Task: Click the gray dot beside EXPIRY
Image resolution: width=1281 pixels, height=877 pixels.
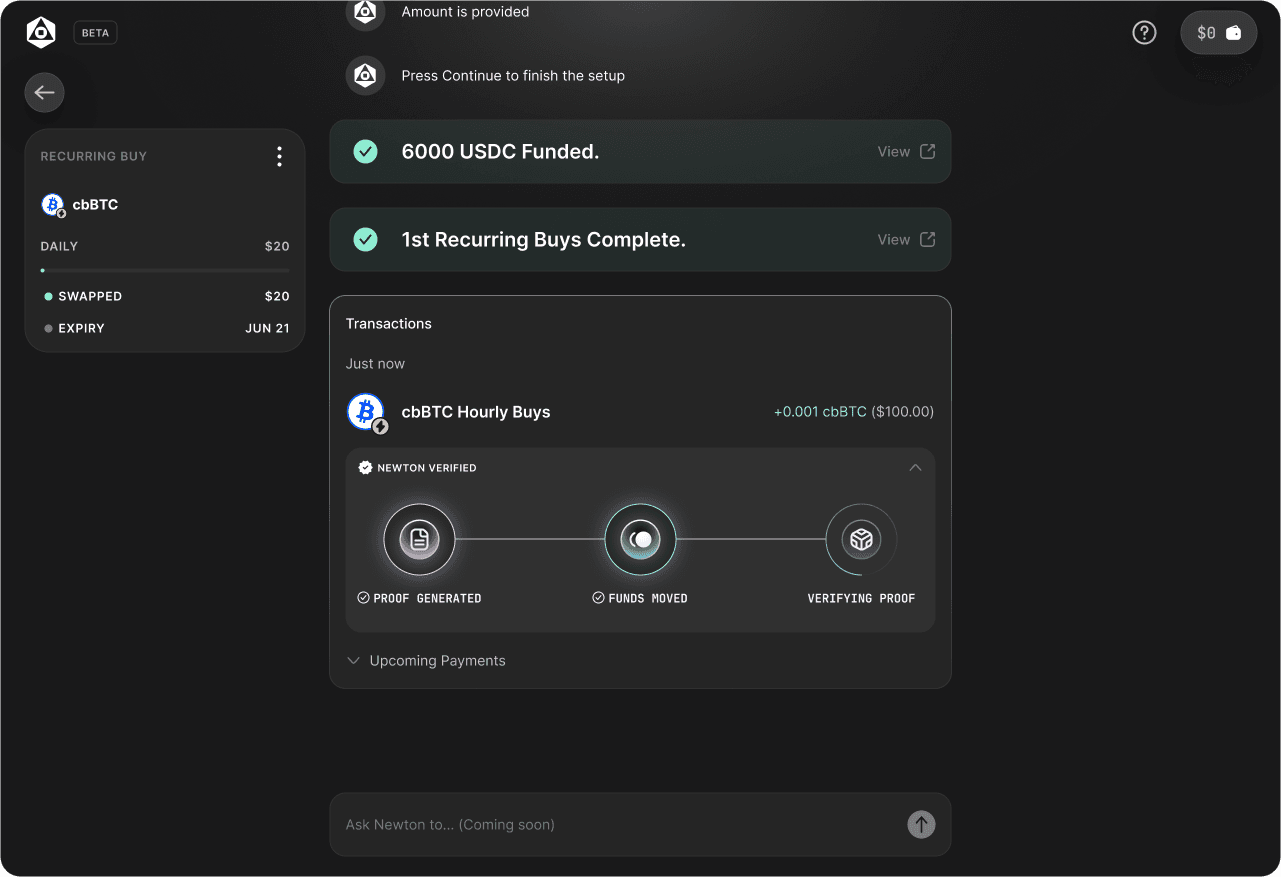Action: [48, 329]
